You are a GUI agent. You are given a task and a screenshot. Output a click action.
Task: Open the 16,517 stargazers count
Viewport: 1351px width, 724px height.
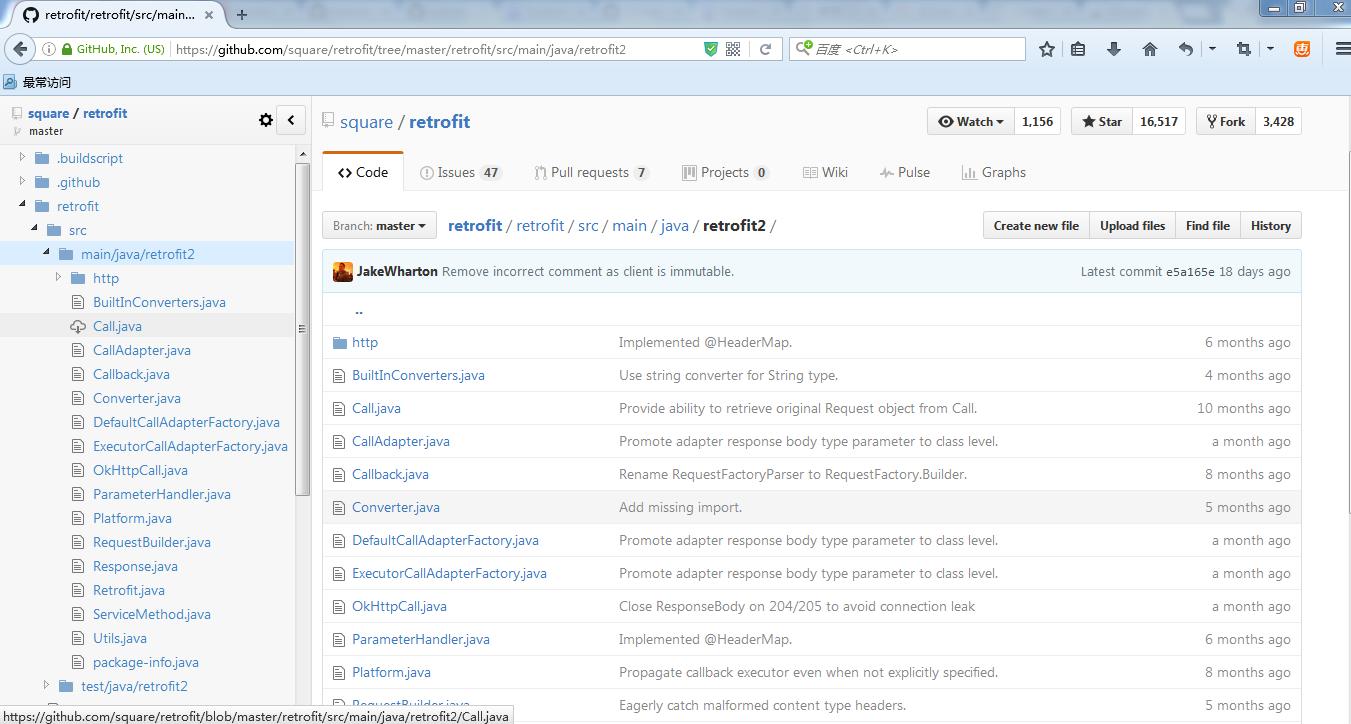tap(1159, 121)
